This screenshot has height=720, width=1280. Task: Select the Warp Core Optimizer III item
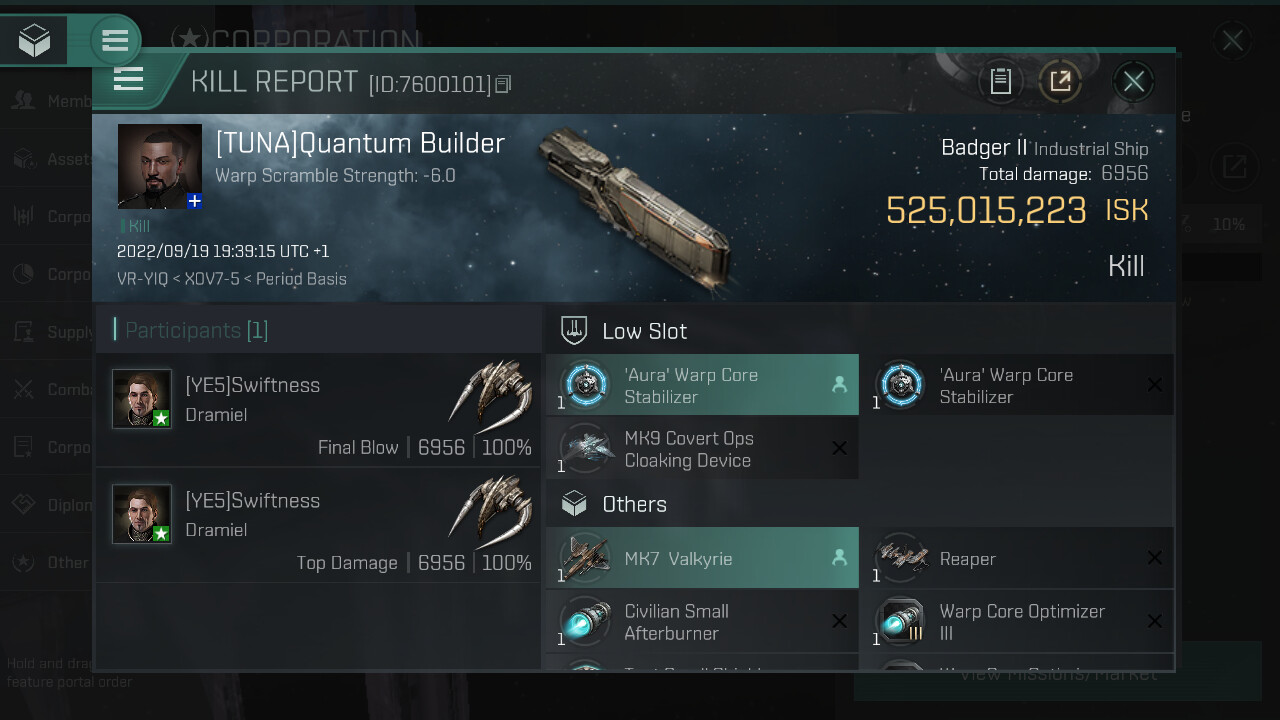(x=1017, y=622)
